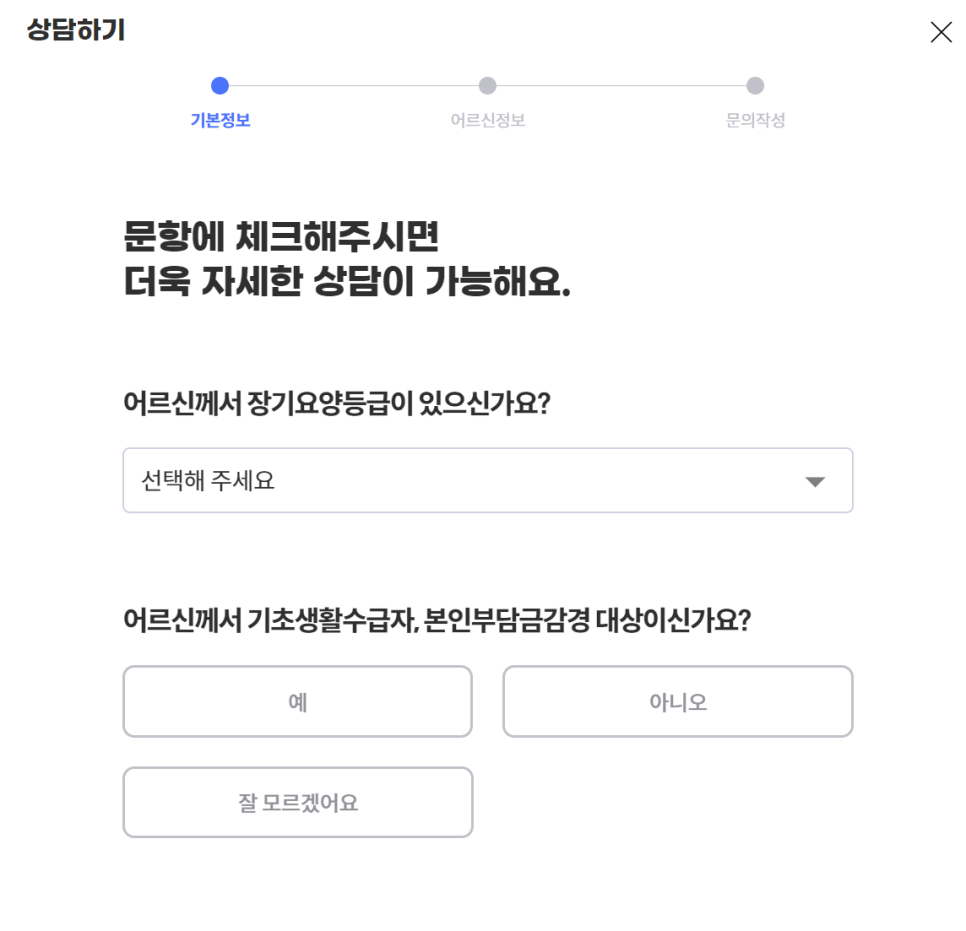Click progress line between 어르신정보 and 문의작성
The width and height of the screenshot is (966, 931).
pyautogui.click(x=621, y=86)
